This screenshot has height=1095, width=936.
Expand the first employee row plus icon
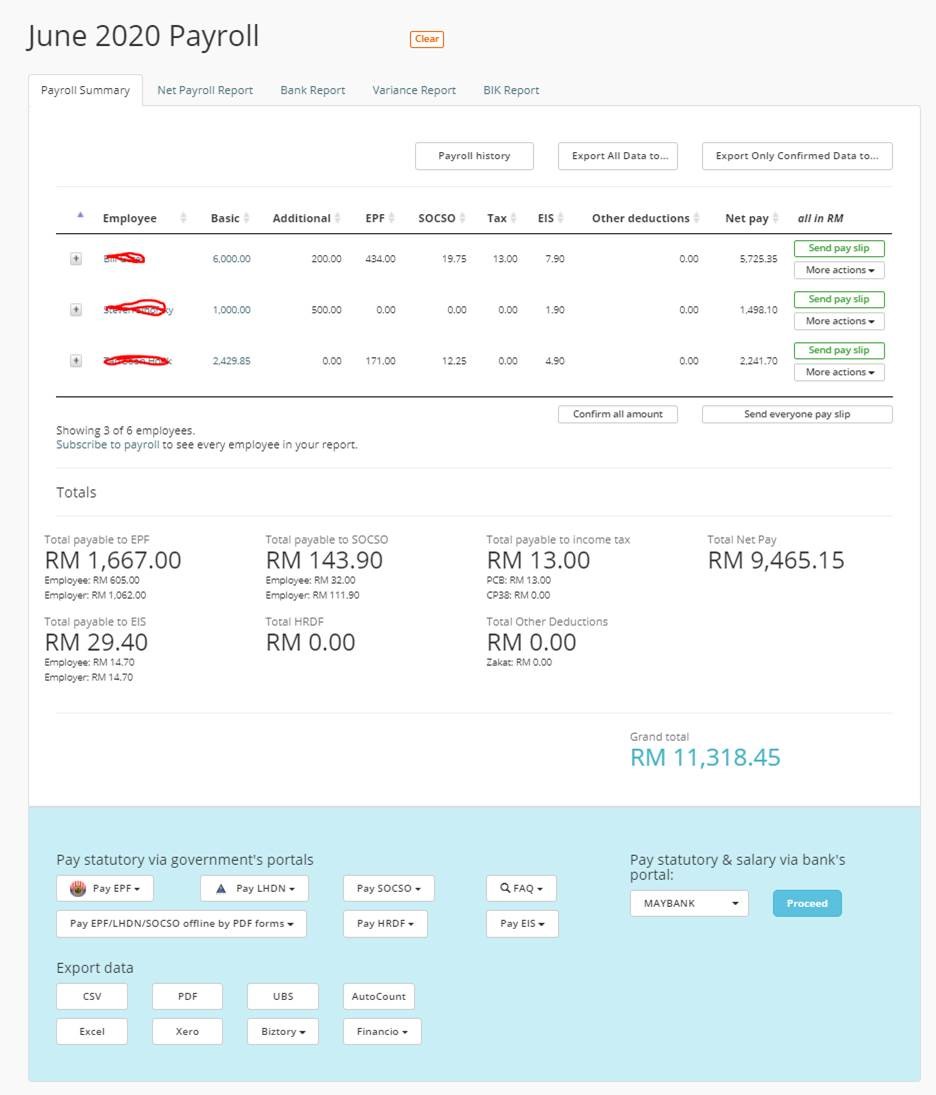click(75, 259)
